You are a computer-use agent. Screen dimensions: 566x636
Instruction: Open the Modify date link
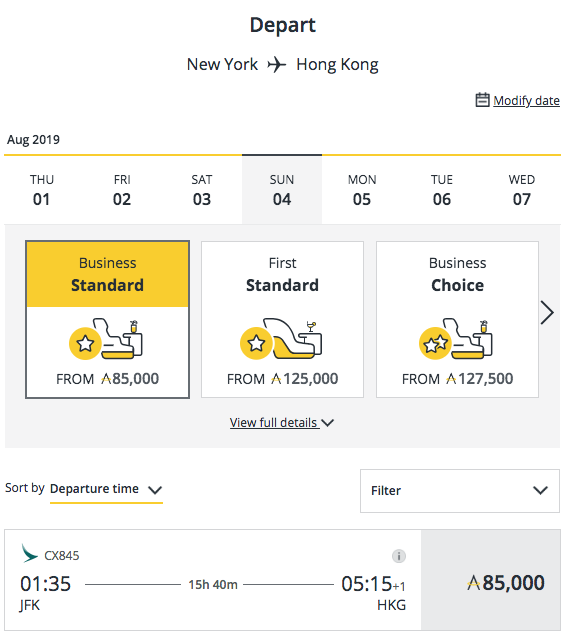click(526, 100)
